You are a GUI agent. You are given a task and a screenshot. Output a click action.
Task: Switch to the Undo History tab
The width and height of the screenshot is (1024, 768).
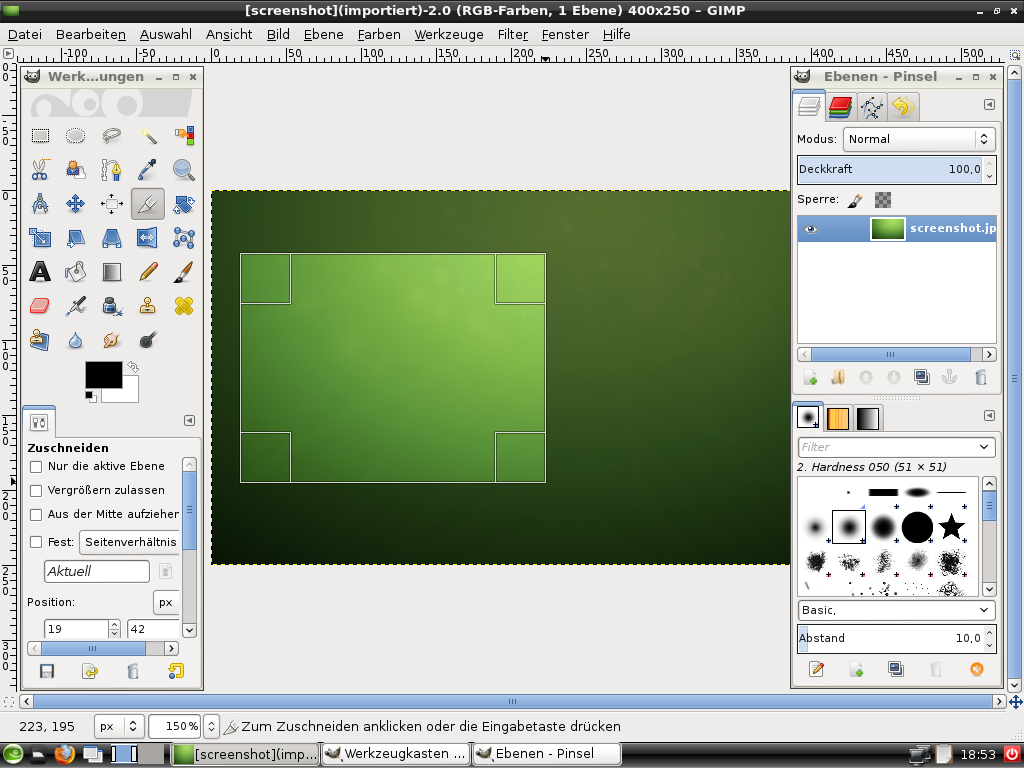[x=903, y=106]
